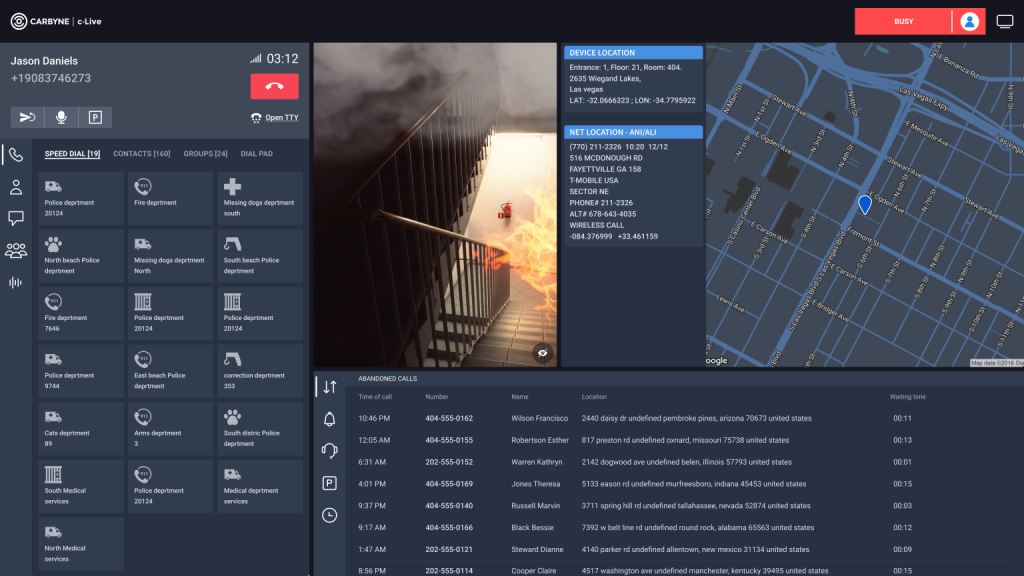1024x576 pixels.
Task: Open the chat messages sidebar icon
Action: pyautogui.click(x=16, y=218)
